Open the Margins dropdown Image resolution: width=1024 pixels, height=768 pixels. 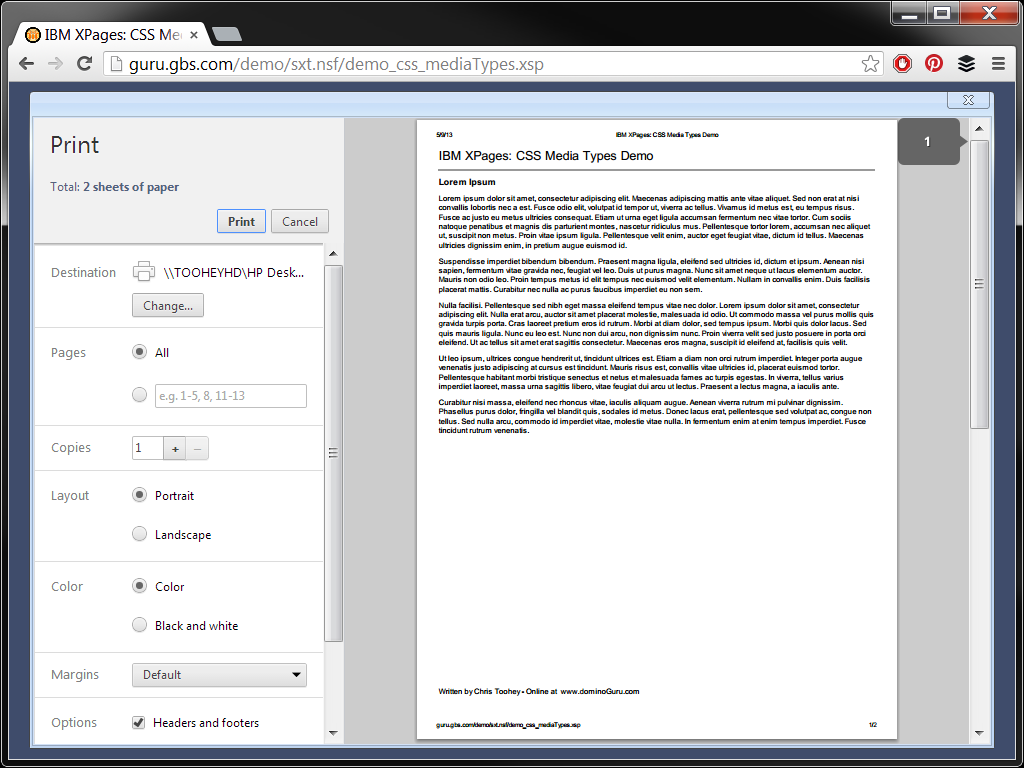coord(219,675)
